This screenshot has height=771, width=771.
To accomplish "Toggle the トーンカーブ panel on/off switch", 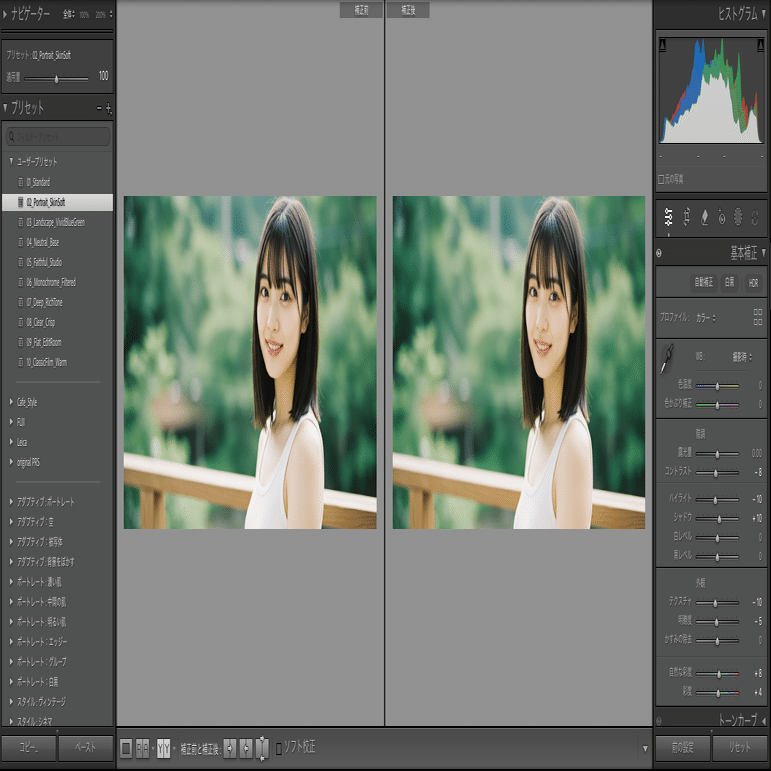I will click(659, 721).
